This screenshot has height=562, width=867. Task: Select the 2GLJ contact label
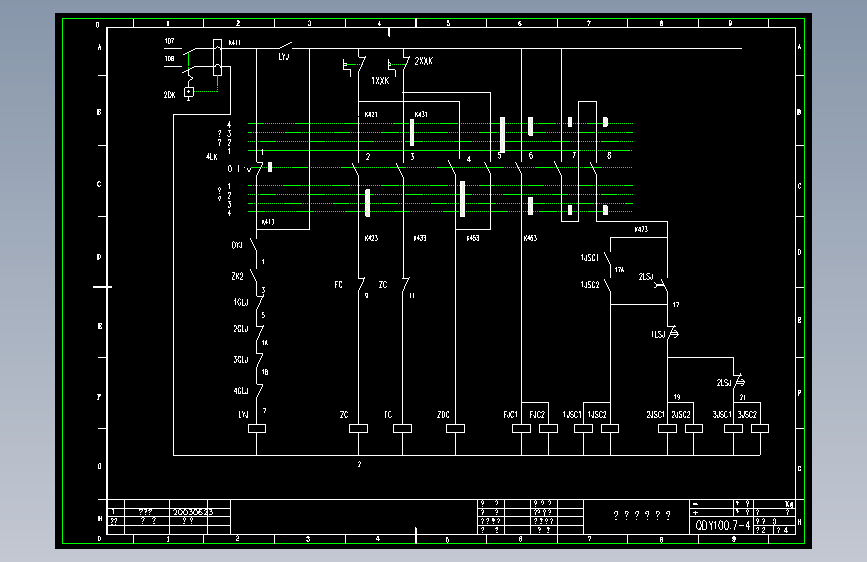[x=241, y=329]
